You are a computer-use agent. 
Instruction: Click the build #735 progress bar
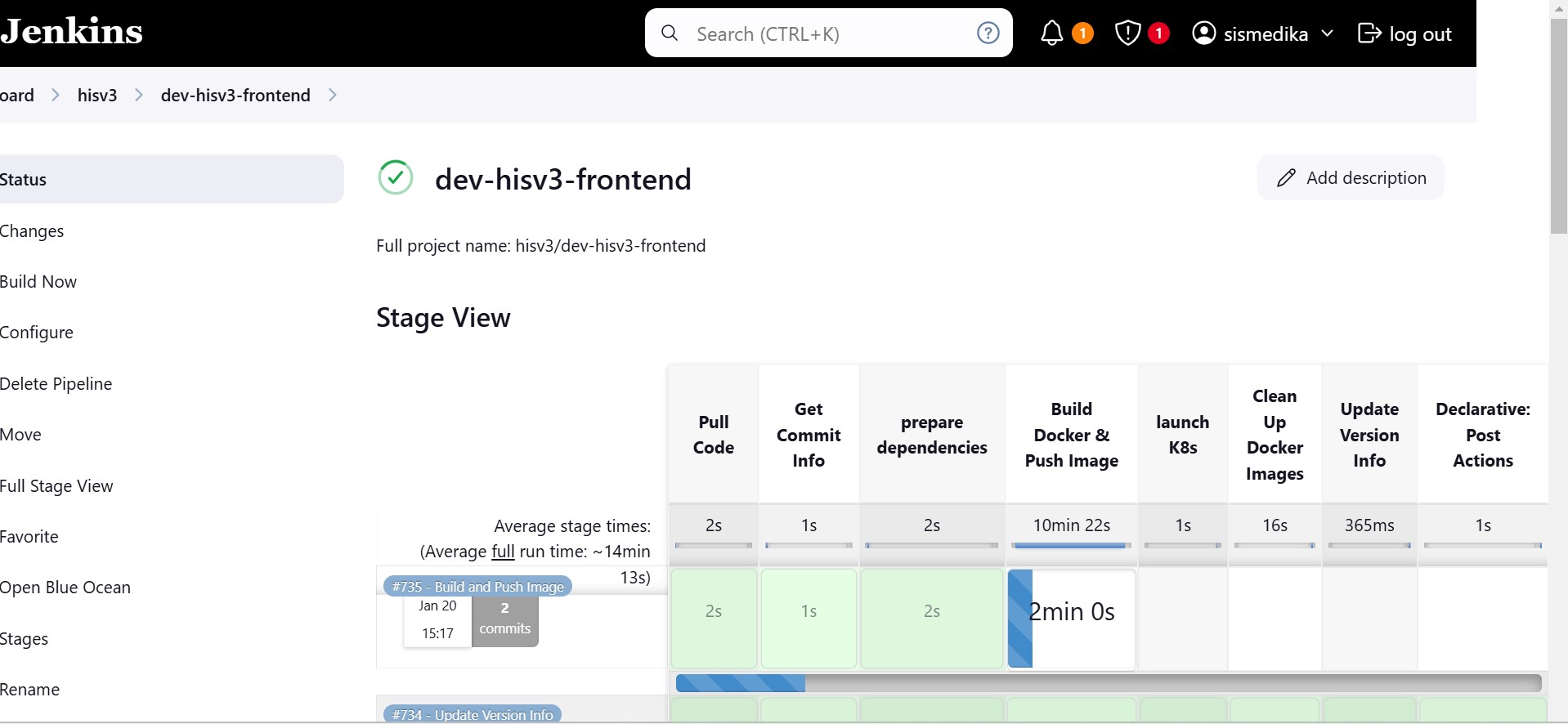click(1108, 683)
